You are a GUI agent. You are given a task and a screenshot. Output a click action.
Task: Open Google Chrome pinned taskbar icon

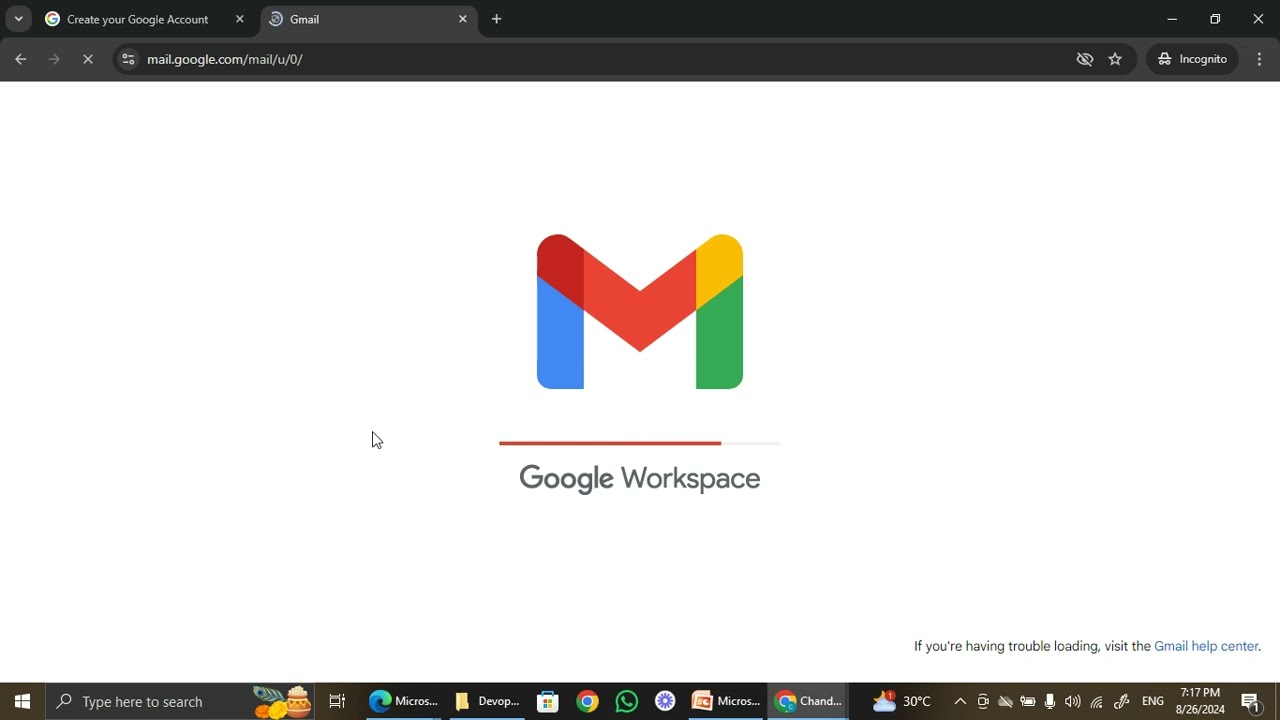[x=587, y=701]
